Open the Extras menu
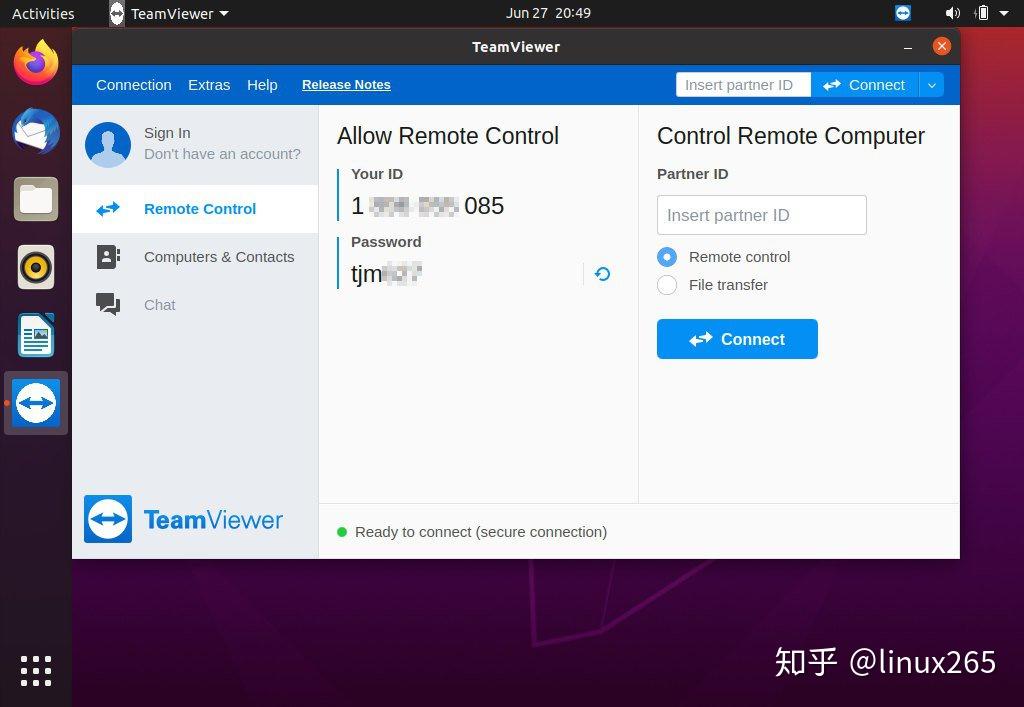1024x707 pixels. click(x=208, y=85)
